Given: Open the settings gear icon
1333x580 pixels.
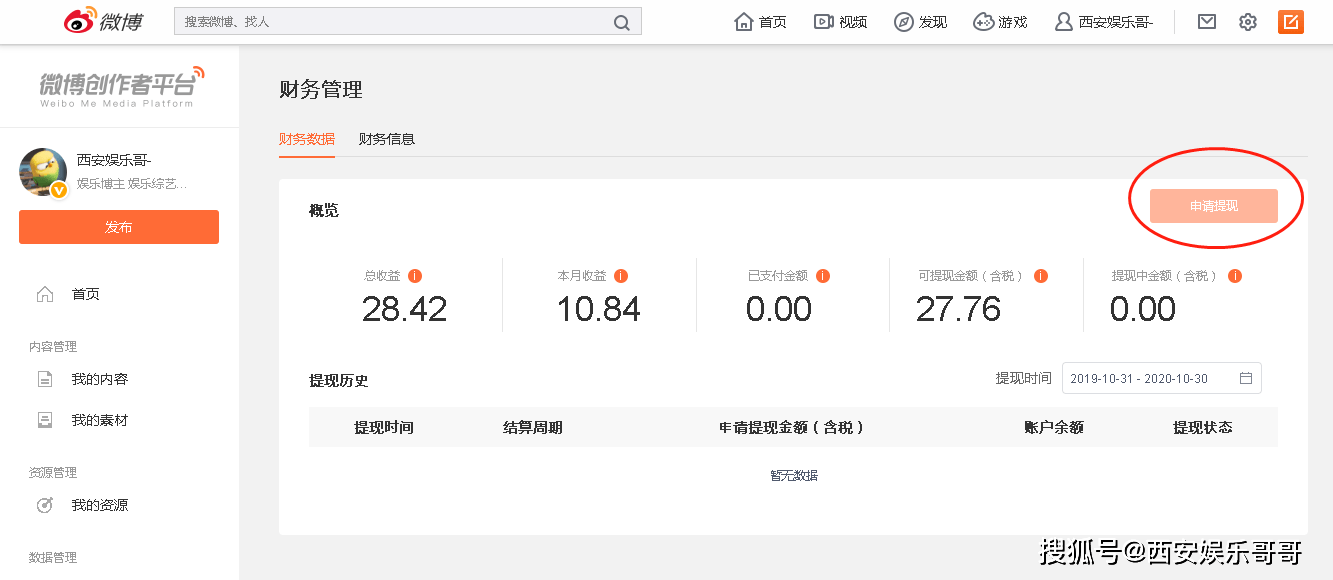Looking at the screenshot, I should coord(1247,22).
